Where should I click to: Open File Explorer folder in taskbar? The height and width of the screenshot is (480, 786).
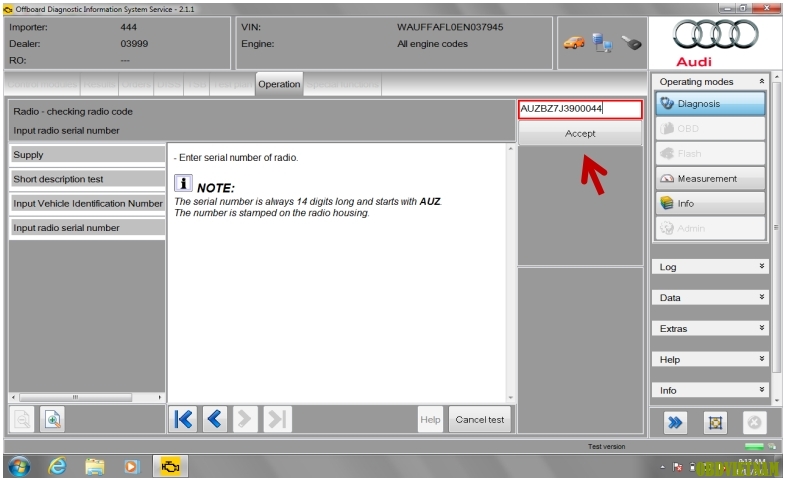(94, 467)
